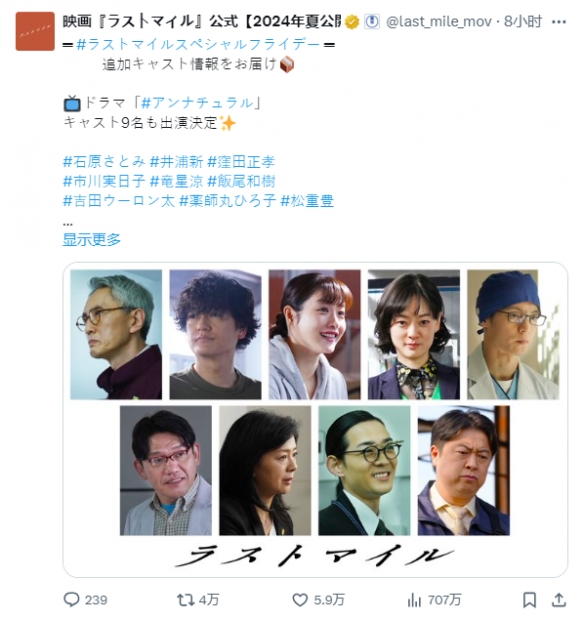Click the gold verified badge
The height and width of the screenshot is (621, 584).
coord(352,22)
